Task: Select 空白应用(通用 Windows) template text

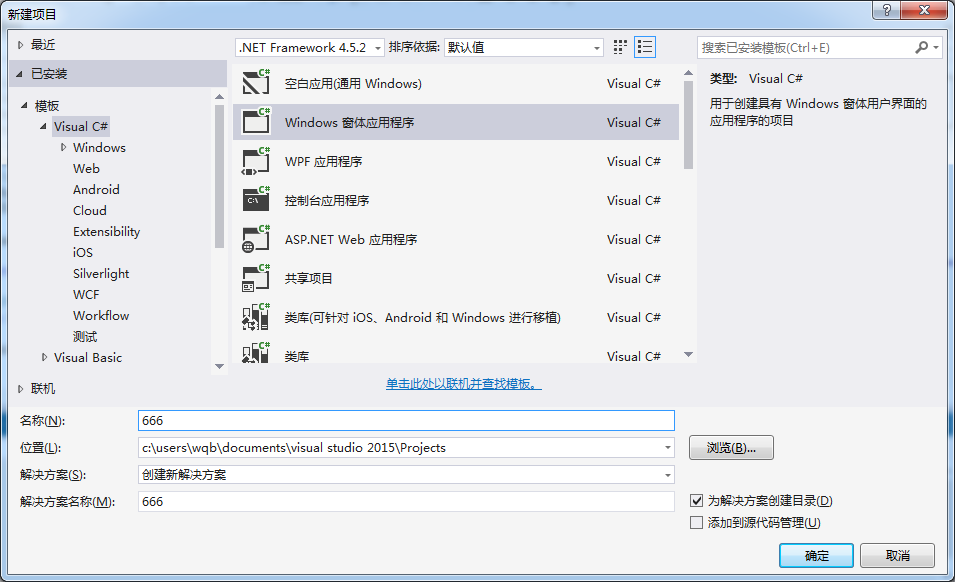Action: click(353, 83)
